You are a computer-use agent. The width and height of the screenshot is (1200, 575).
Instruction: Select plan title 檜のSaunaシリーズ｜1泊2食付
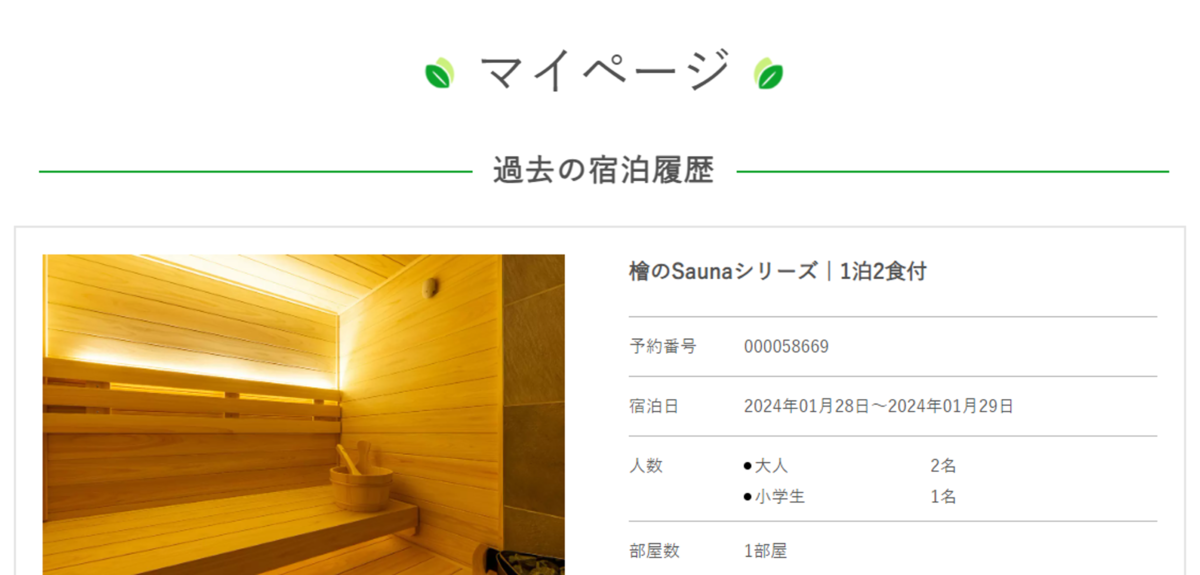(777, 271)
